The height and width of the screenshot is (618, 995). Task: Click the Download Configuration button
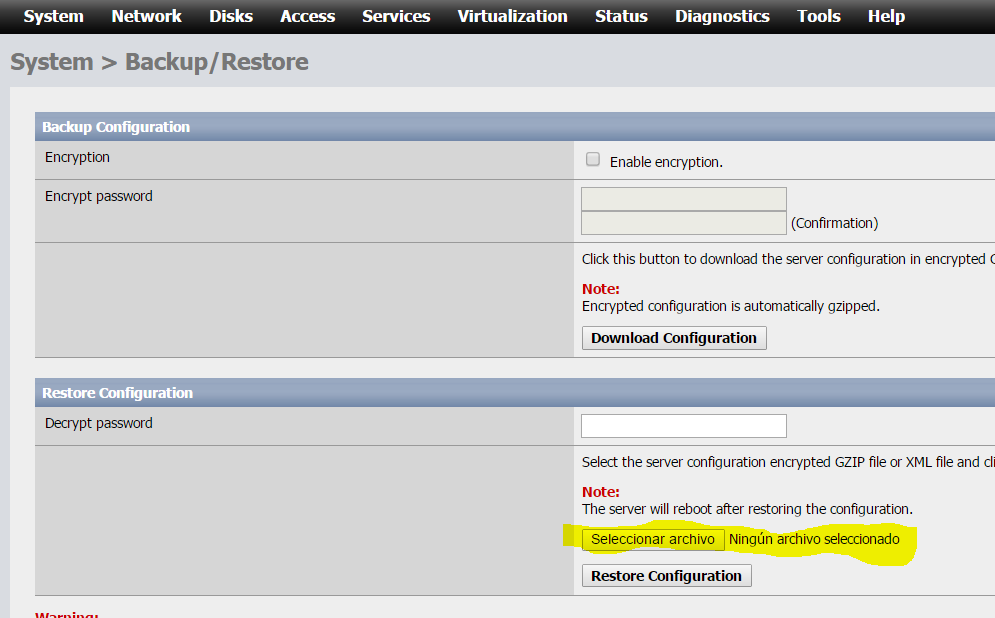674,338
